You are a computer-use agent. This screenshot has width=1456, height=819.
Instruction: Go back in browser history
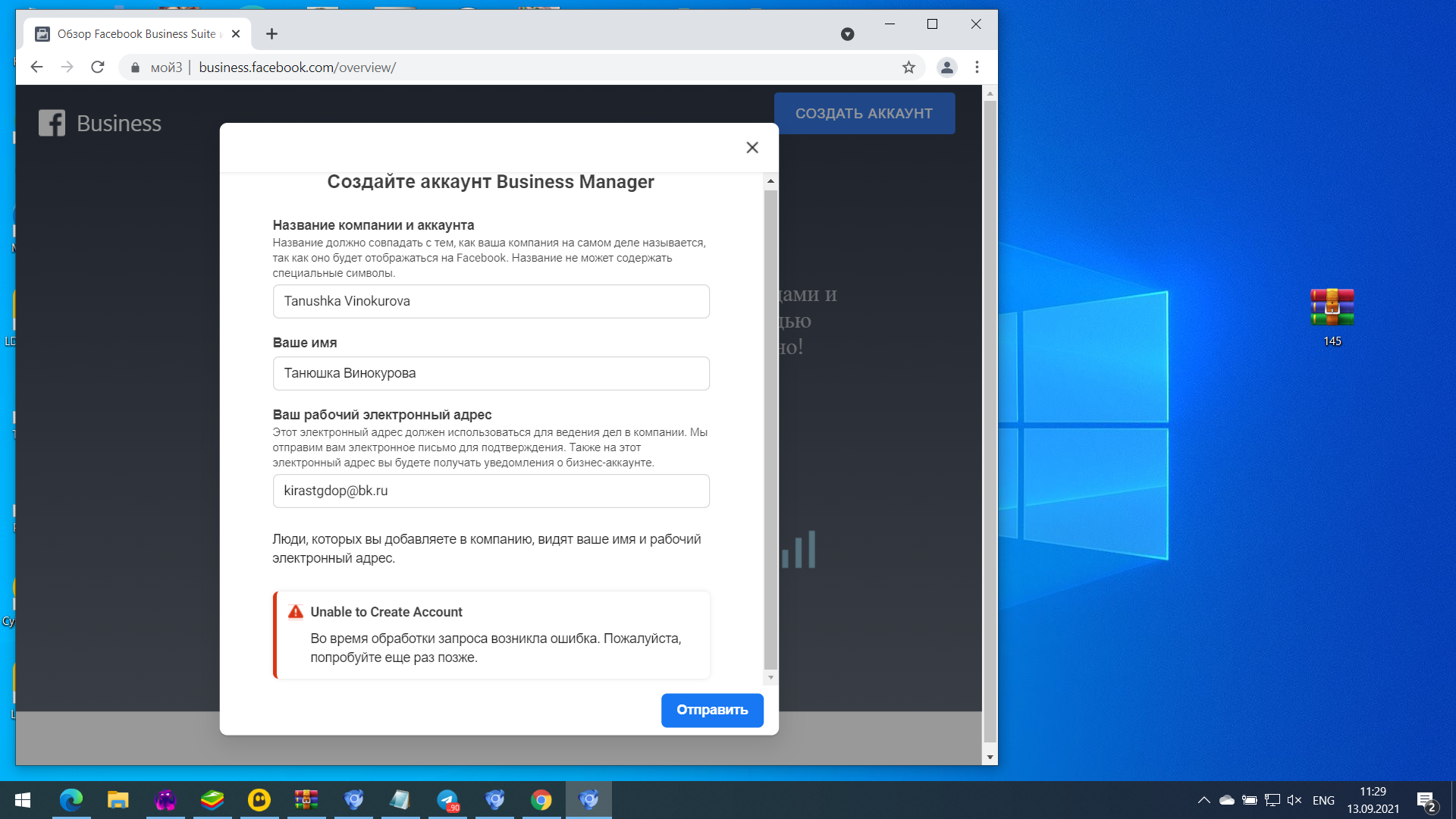click(x=36, y=67)
